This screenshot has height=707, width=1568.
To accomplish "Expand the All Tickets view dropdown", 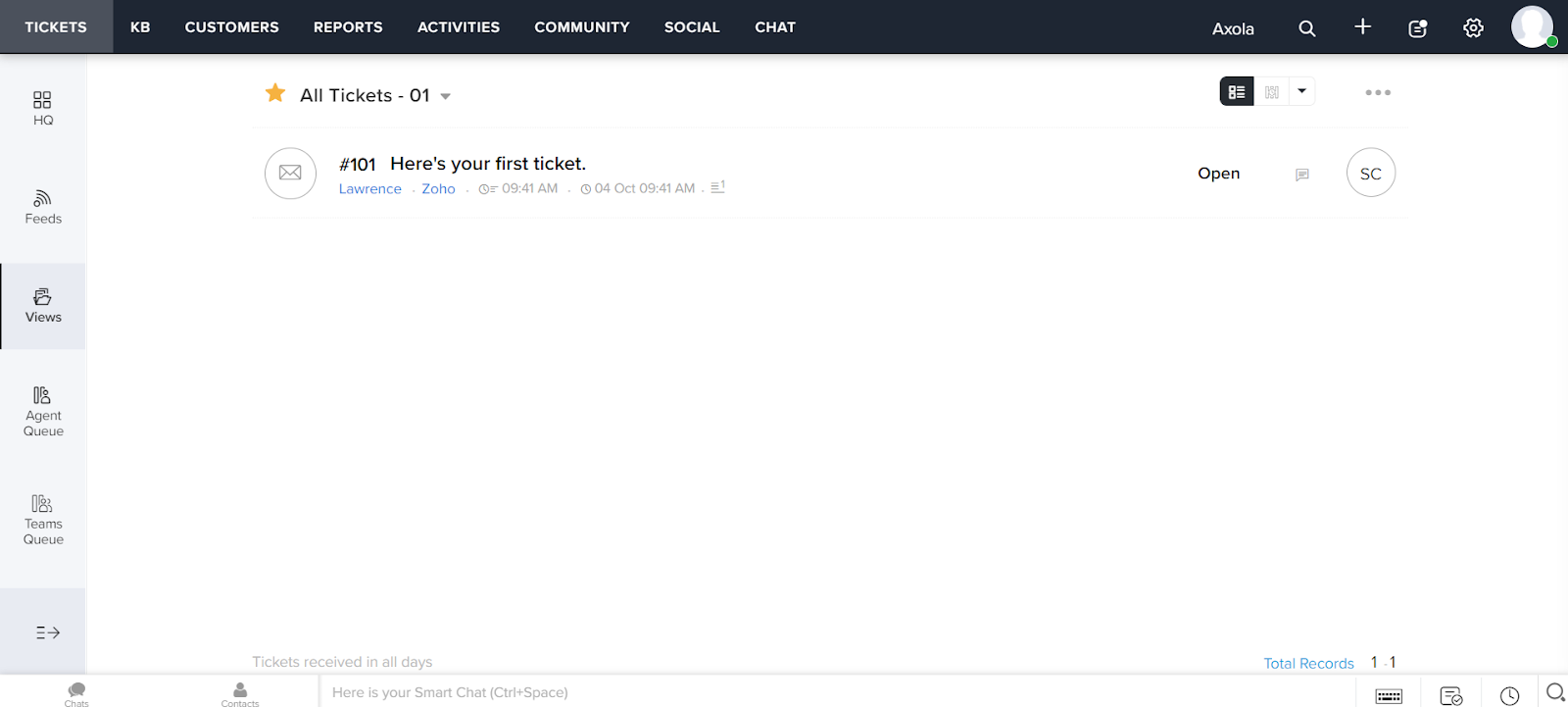I will pyautogui.click(x=445, y=96).
